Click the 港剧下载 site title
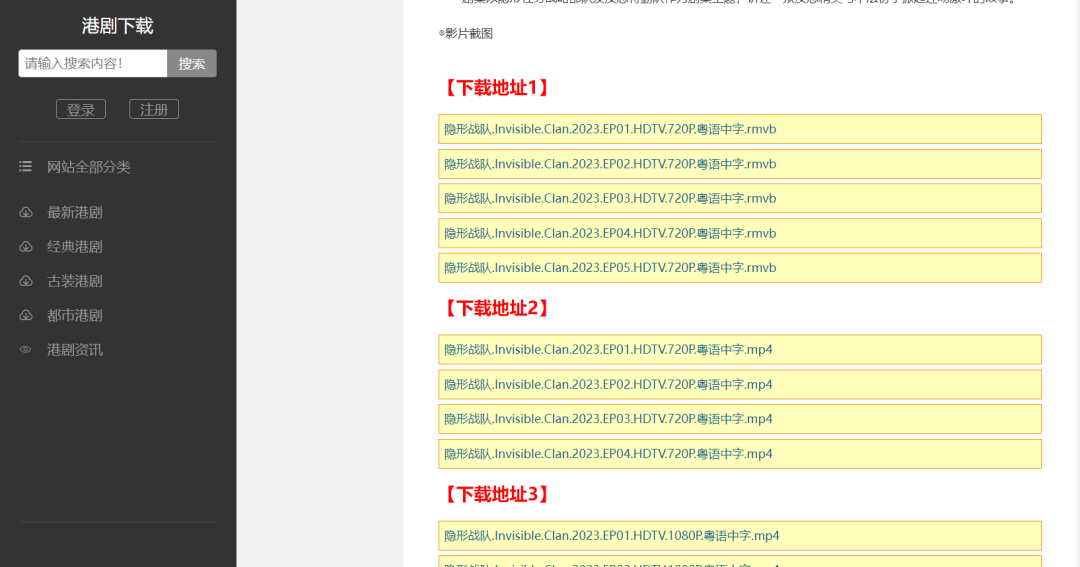The height and width of the screenshot is (567, 1080). pyautogui.click(x=117, y=26)
